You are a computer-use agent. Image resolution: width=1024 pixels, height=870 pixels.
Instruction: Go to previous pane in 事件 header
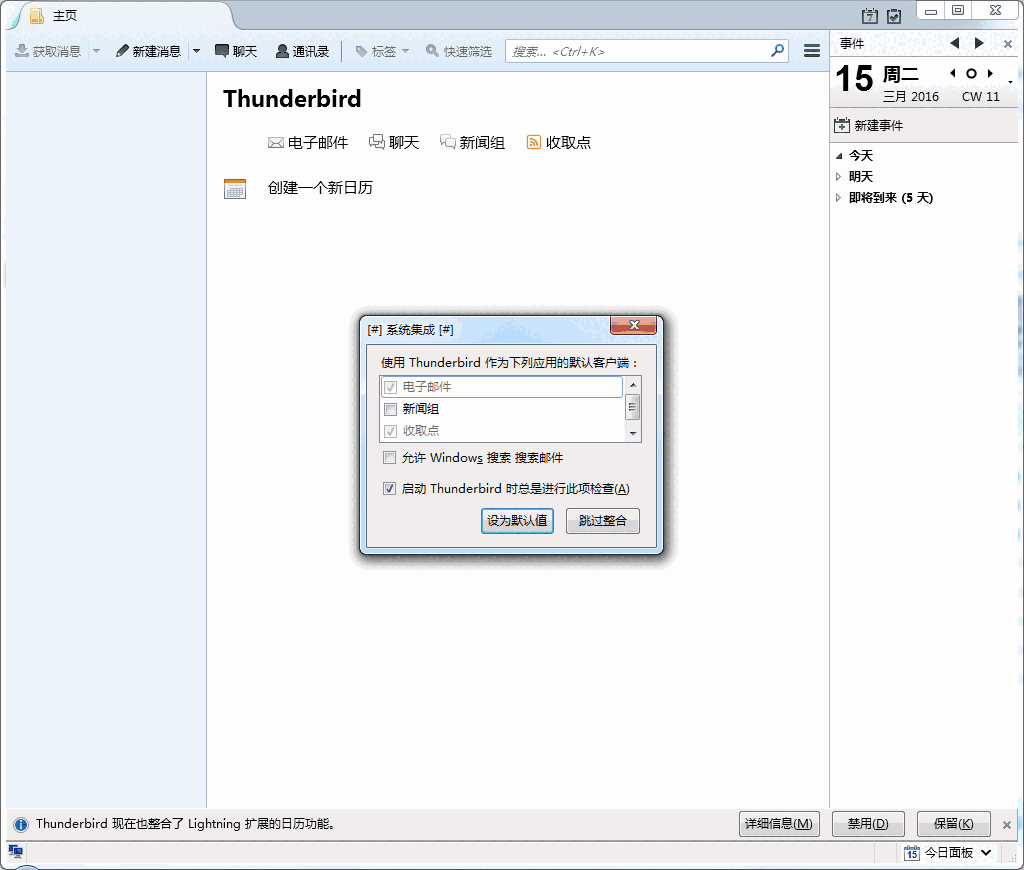pos(955,43)
